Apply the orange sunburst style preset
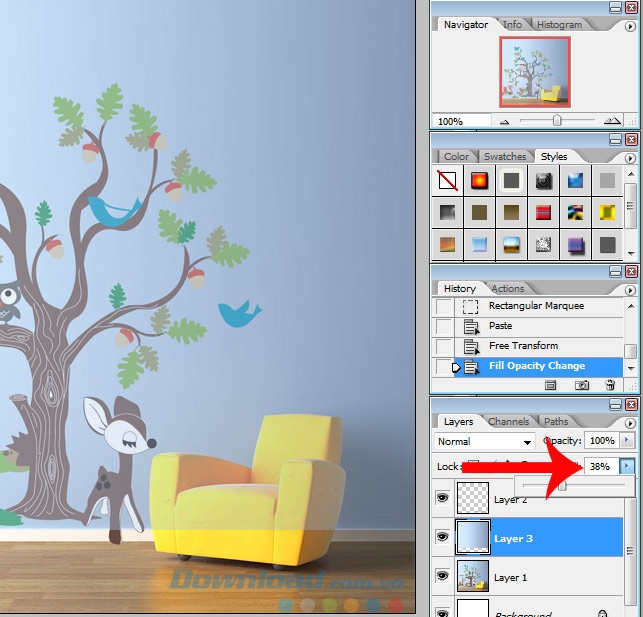The width and height of the screenshot is (643, 617). (479, 181)
